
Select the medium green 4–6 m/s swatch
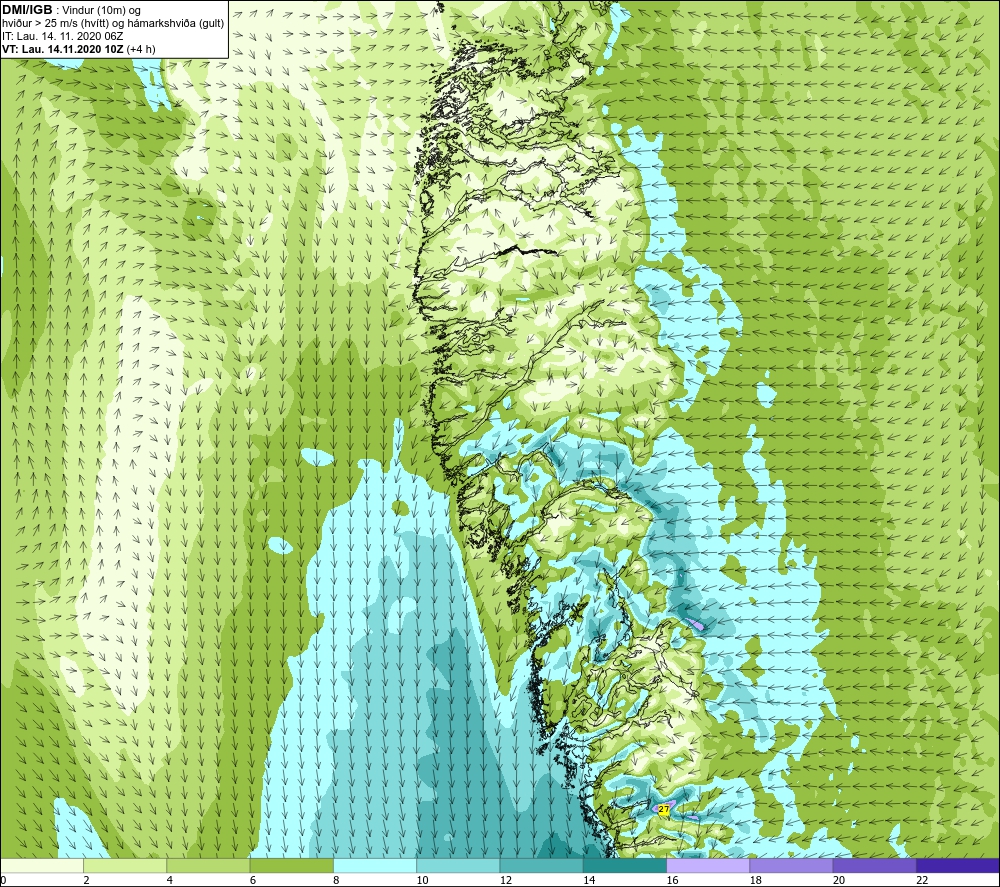[208, 865]
